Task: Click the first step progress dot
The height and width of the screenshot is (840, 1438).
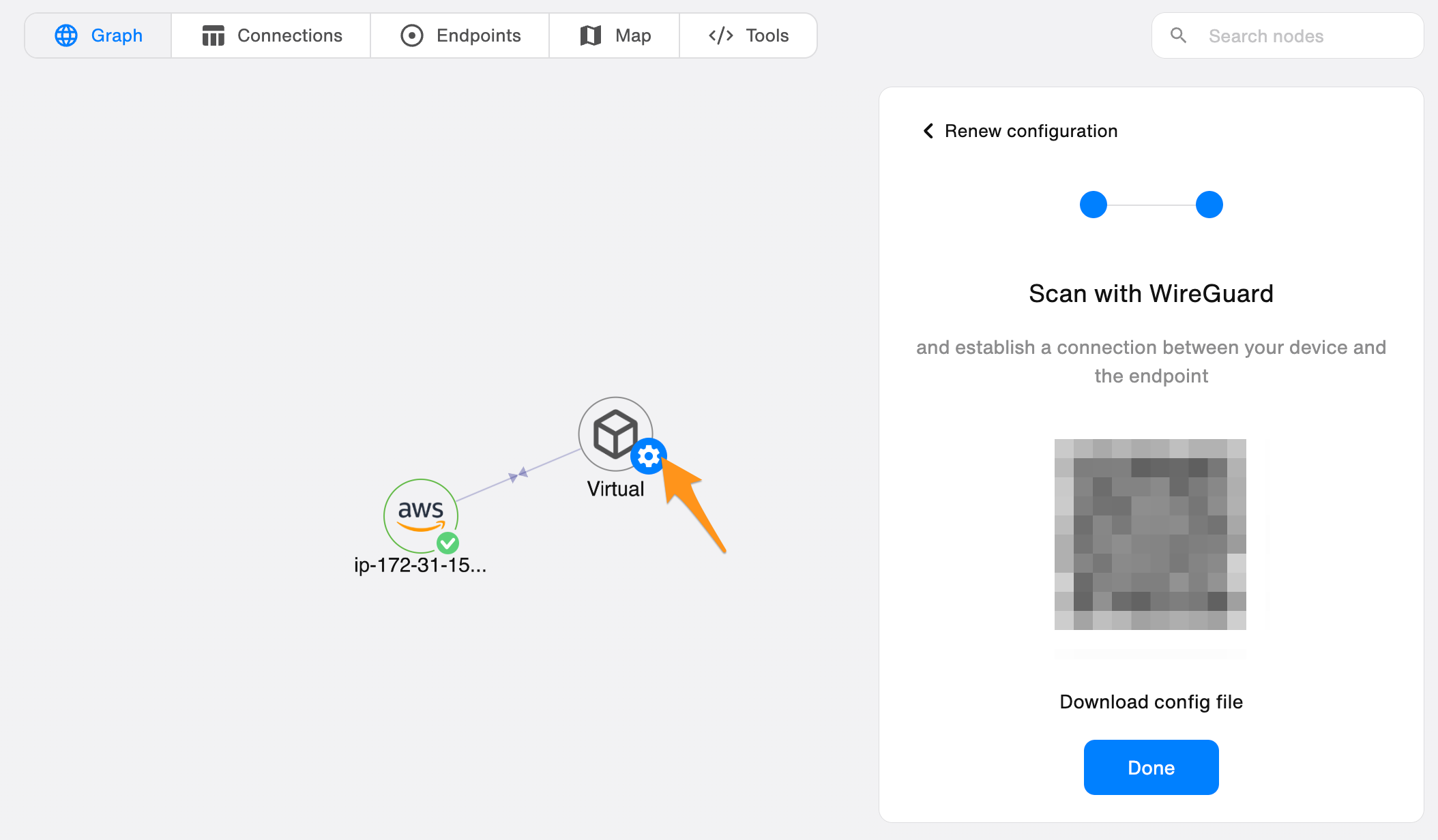Action: [1093, 205]
